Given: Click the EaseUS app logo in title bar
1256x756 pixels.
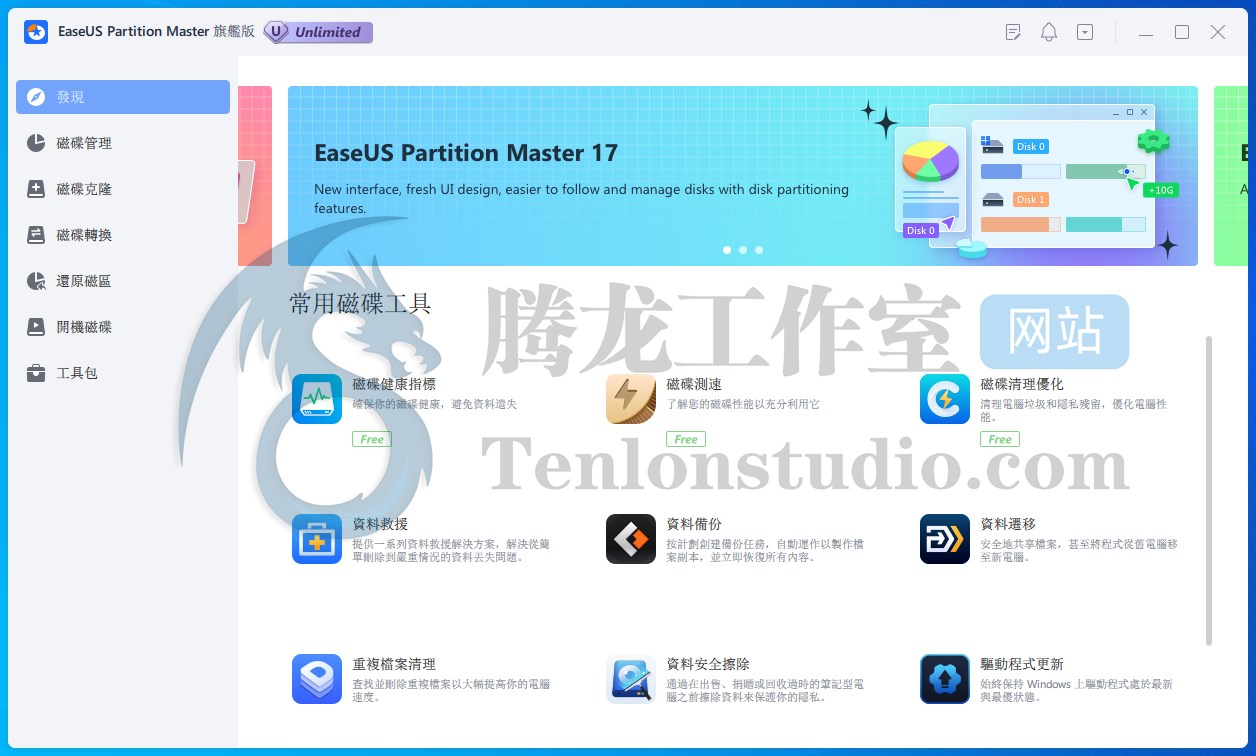Looking at the screenshot, I should tap(36, 32).
